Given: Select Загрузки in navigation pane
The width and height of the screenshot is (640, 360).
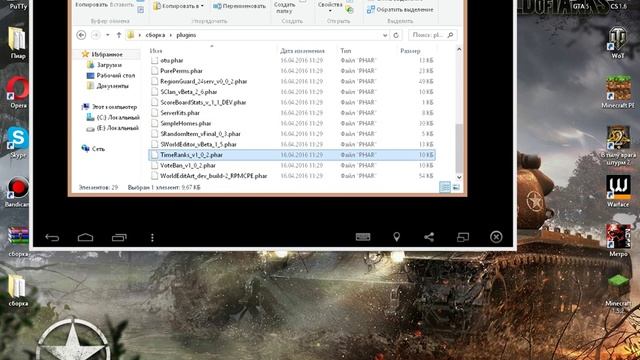Looking at the screenshot, I should [x=104, y=64].
